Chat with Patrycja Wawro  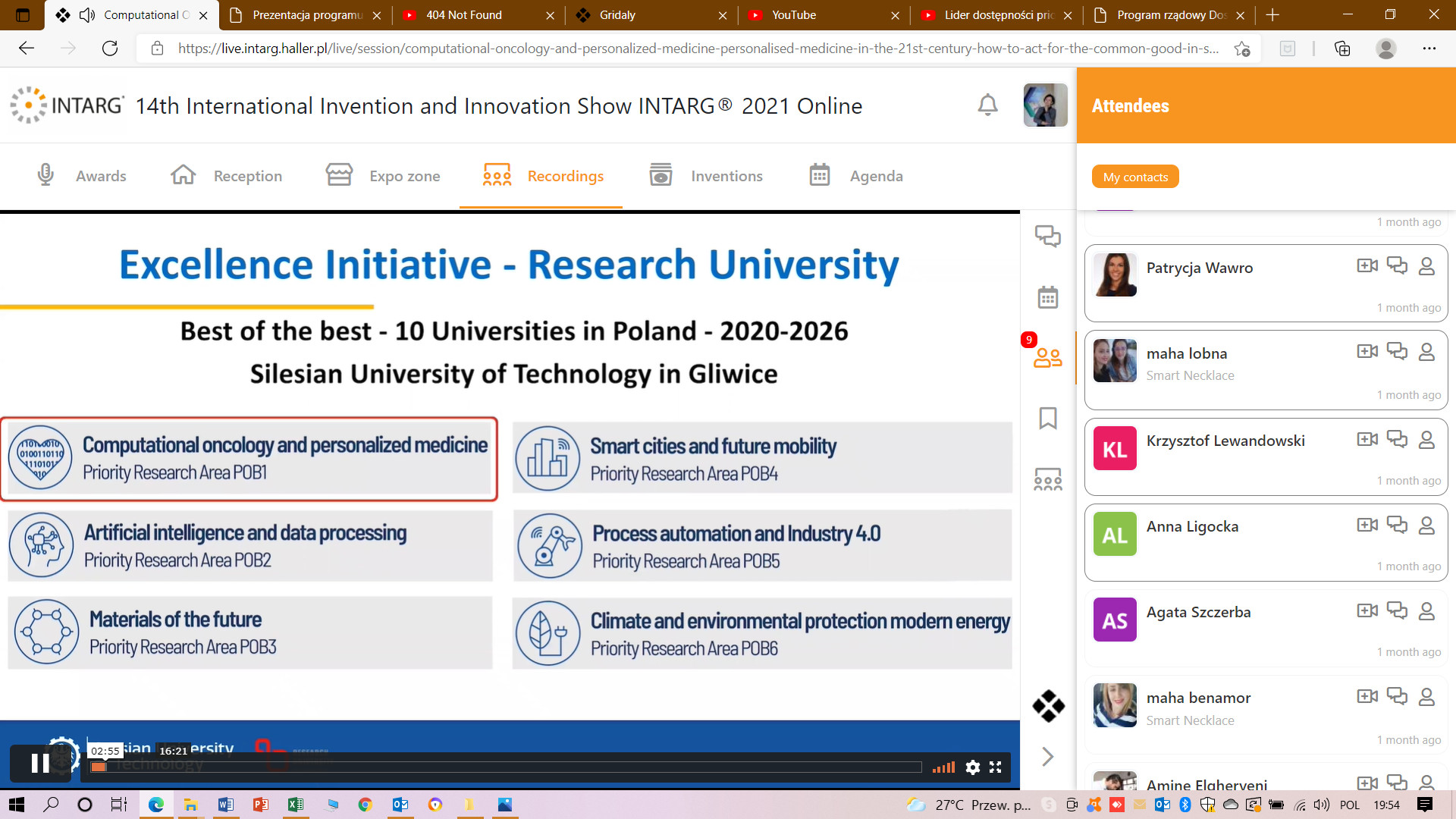click(1397, 265)
